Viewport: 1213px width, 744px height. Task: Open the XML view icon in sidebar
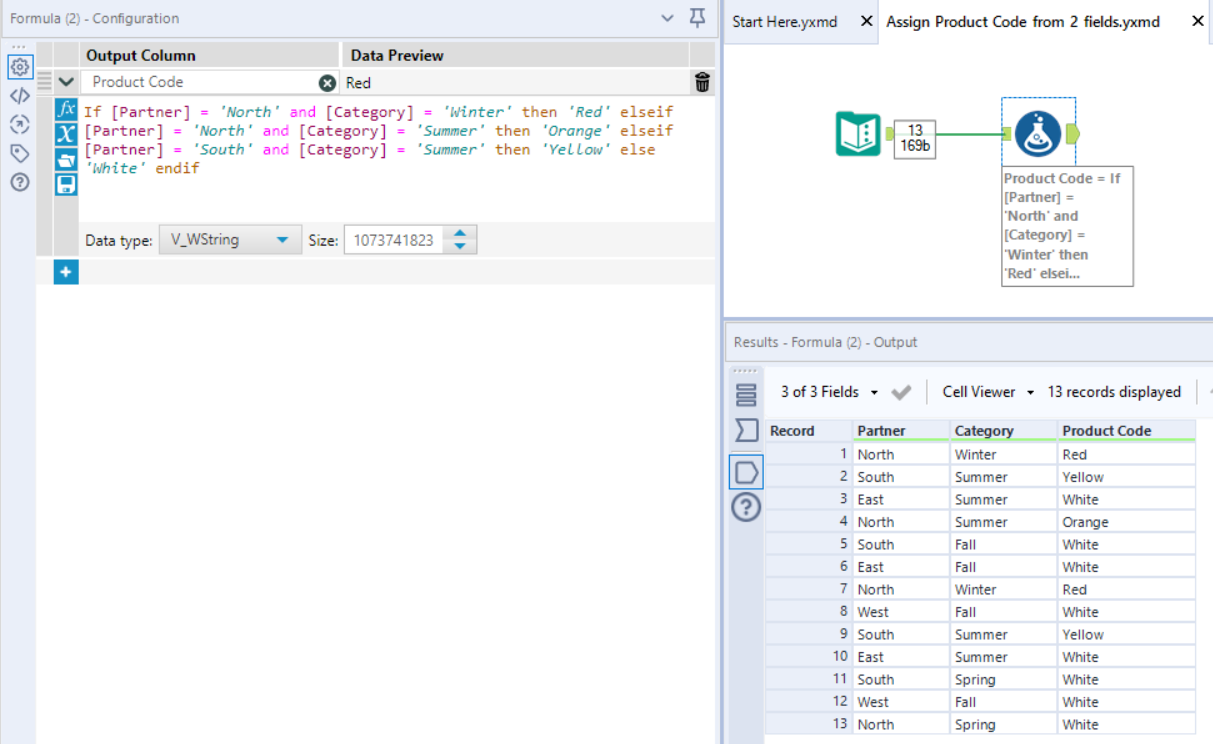point(19,96)
